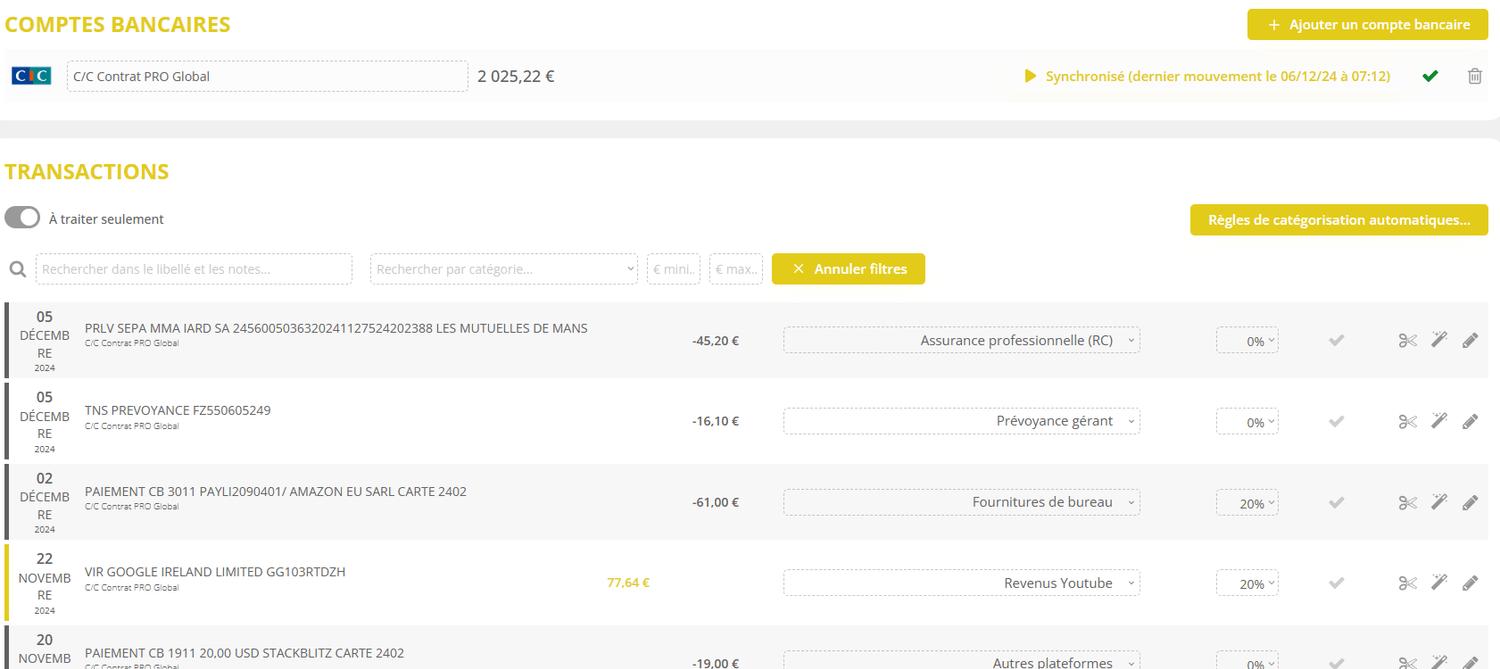Split the MMA IARD transaction with scissors
1500x669 pixels.
pos(1408,340)
